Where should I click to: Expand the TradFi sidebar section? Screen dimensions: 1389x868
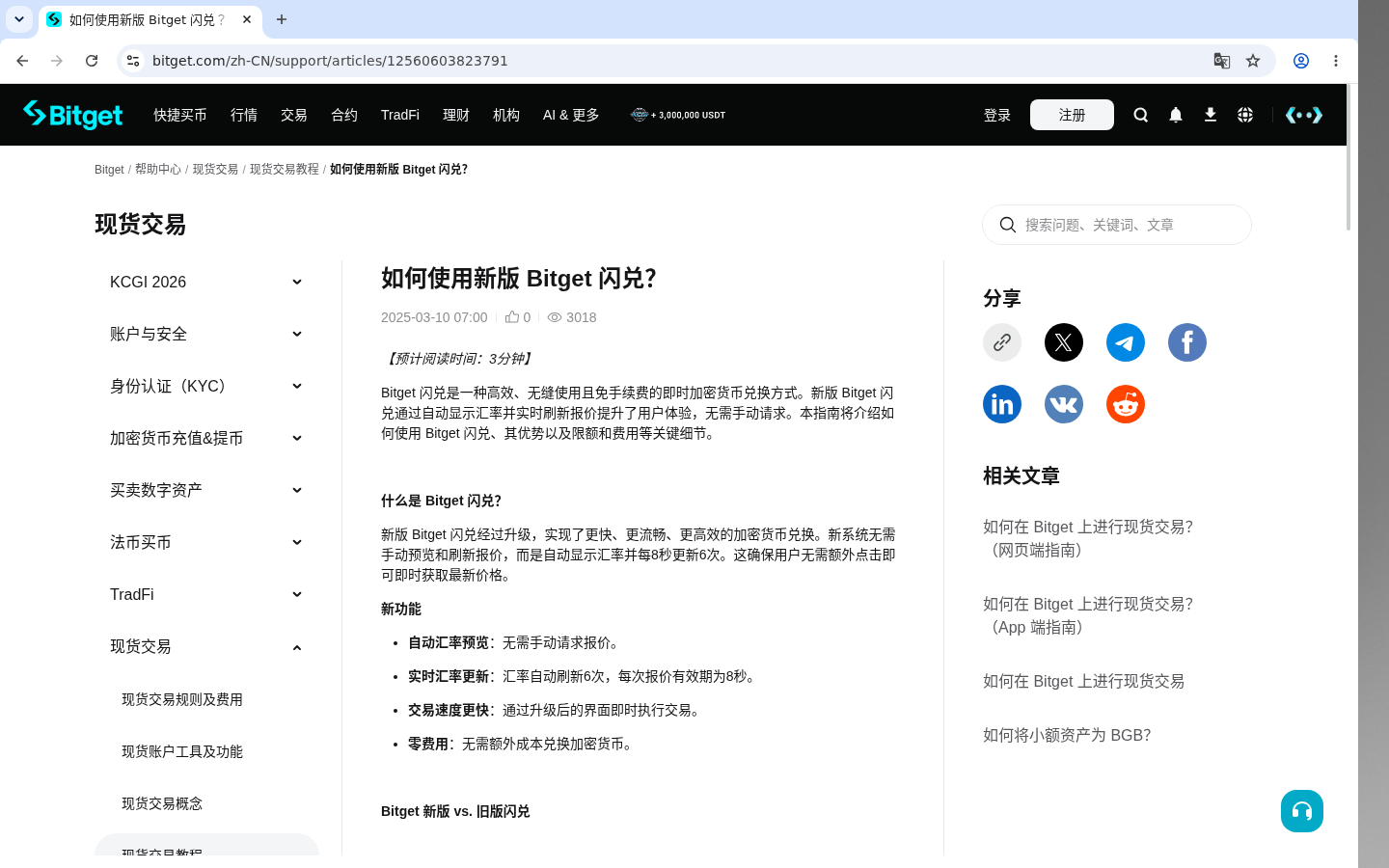click(x=206, y=594)
